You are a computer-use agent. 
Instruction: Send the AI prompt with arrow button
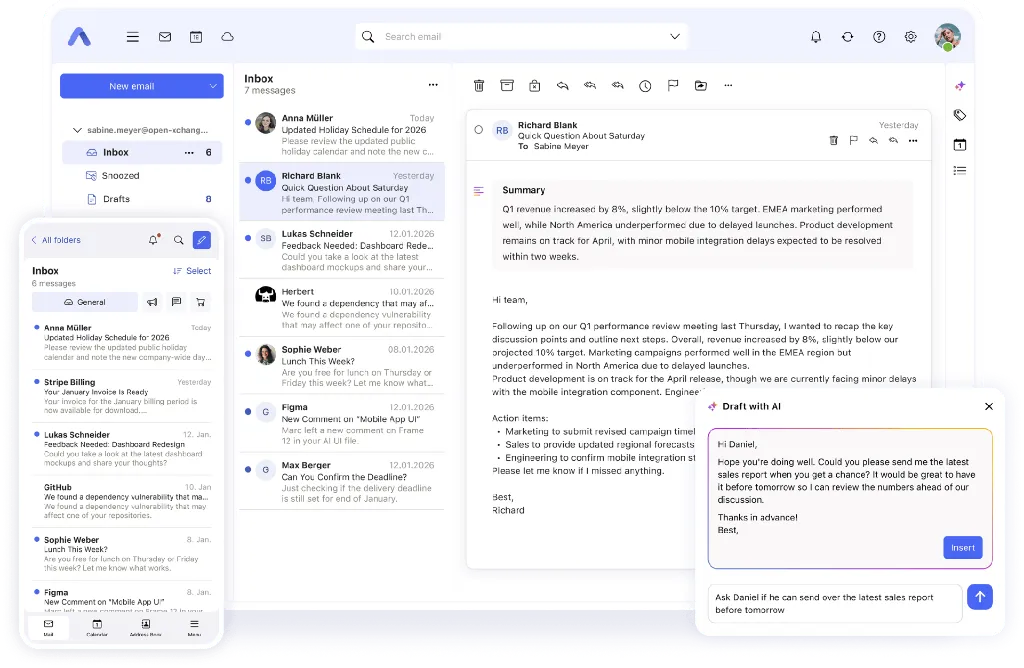click(980, 597)
